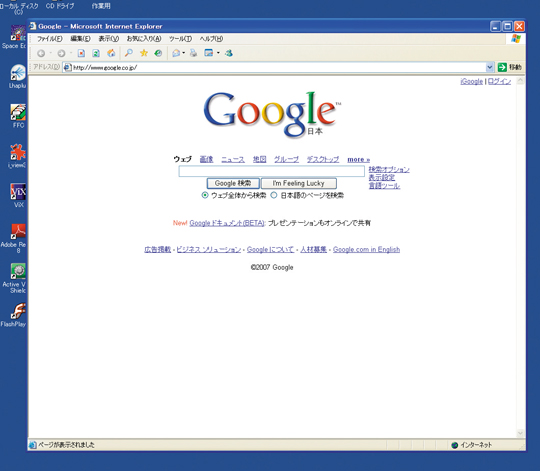540x471 pixels.
Task: Open the お気に入り(A) menu
Action: (x=144, y=39)
